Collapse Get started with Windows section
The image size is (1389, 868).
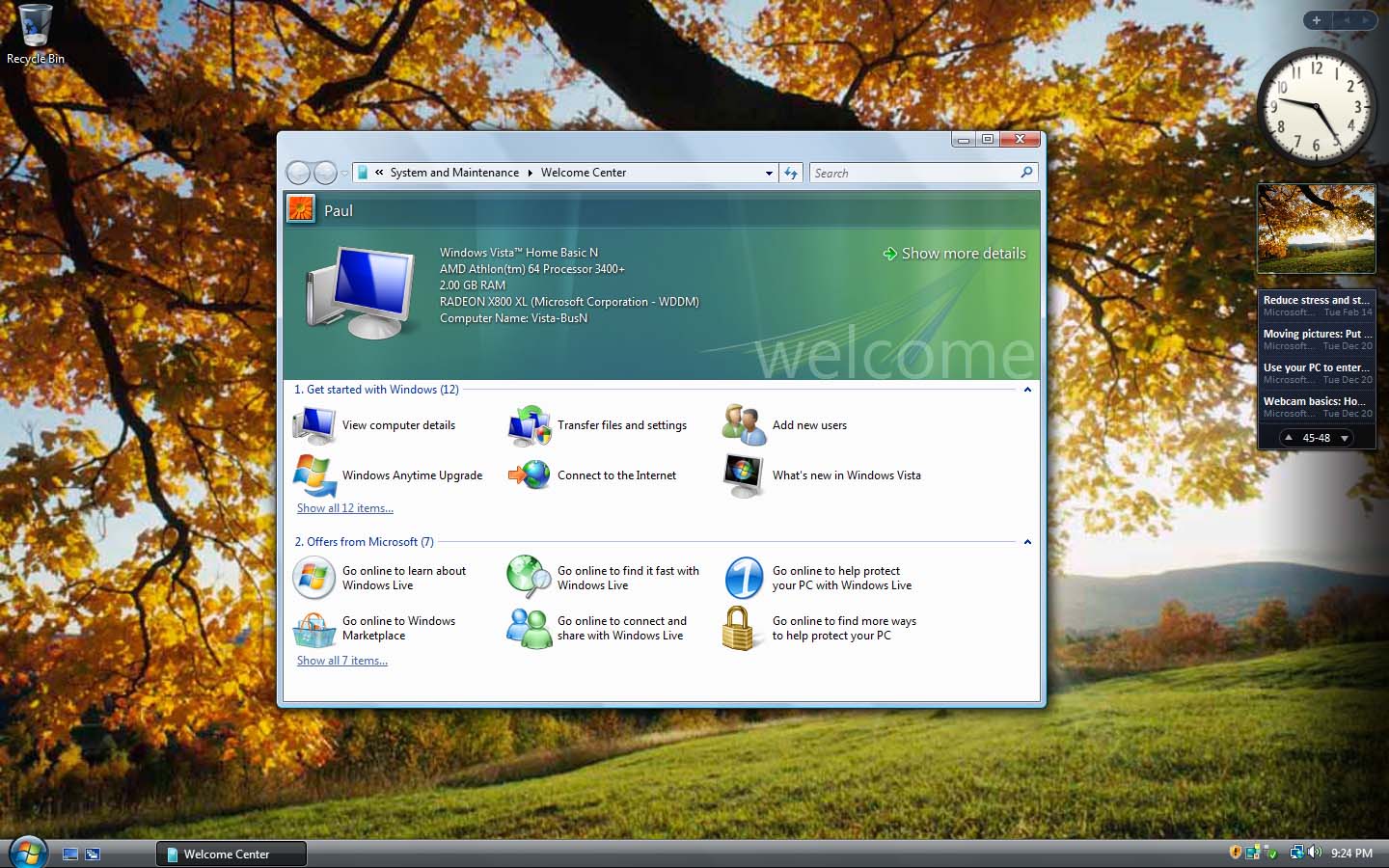1027,390
